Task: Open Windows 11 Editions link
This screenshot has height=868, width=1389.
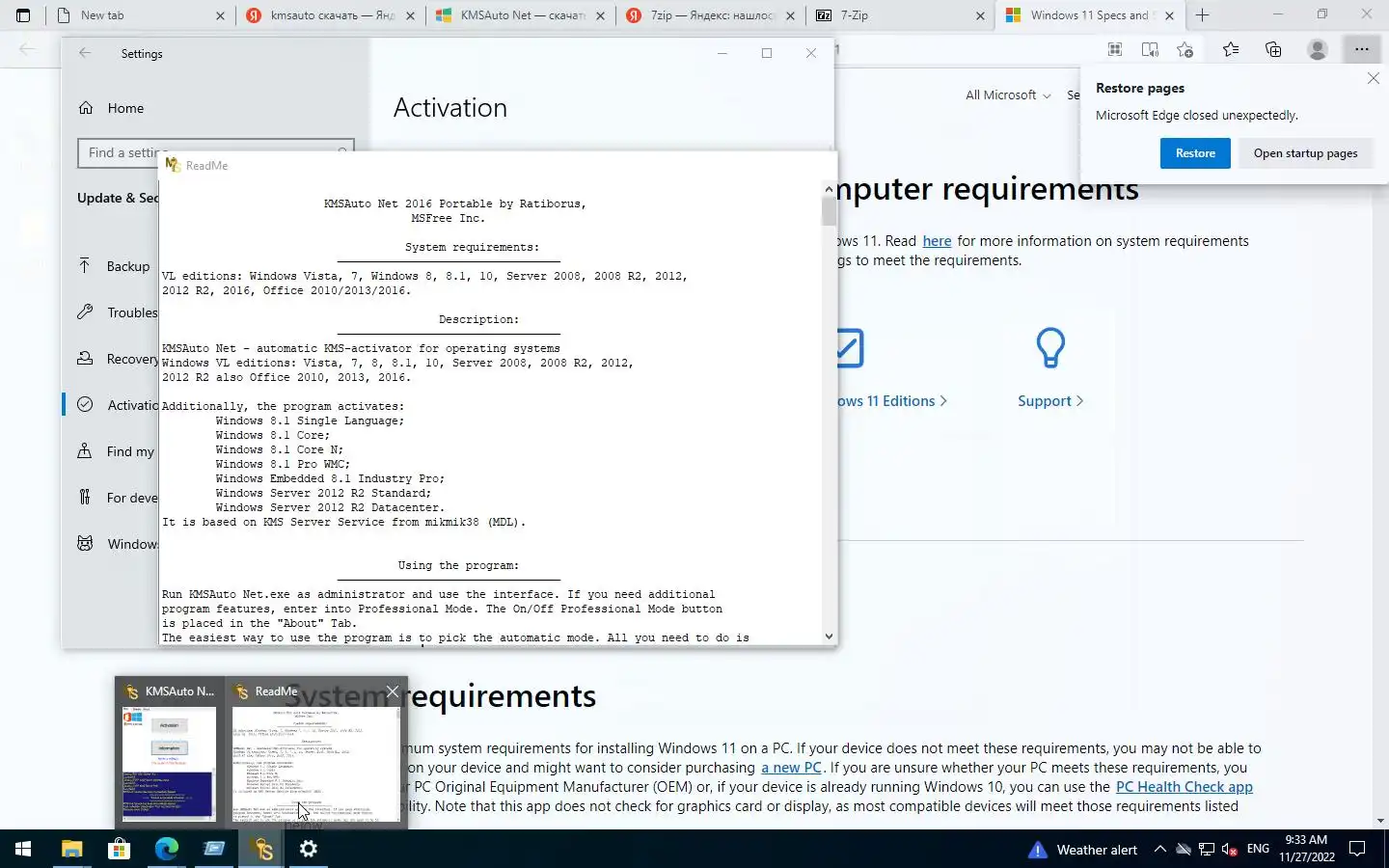Action: pyautogui.click(x=891, y=401)
